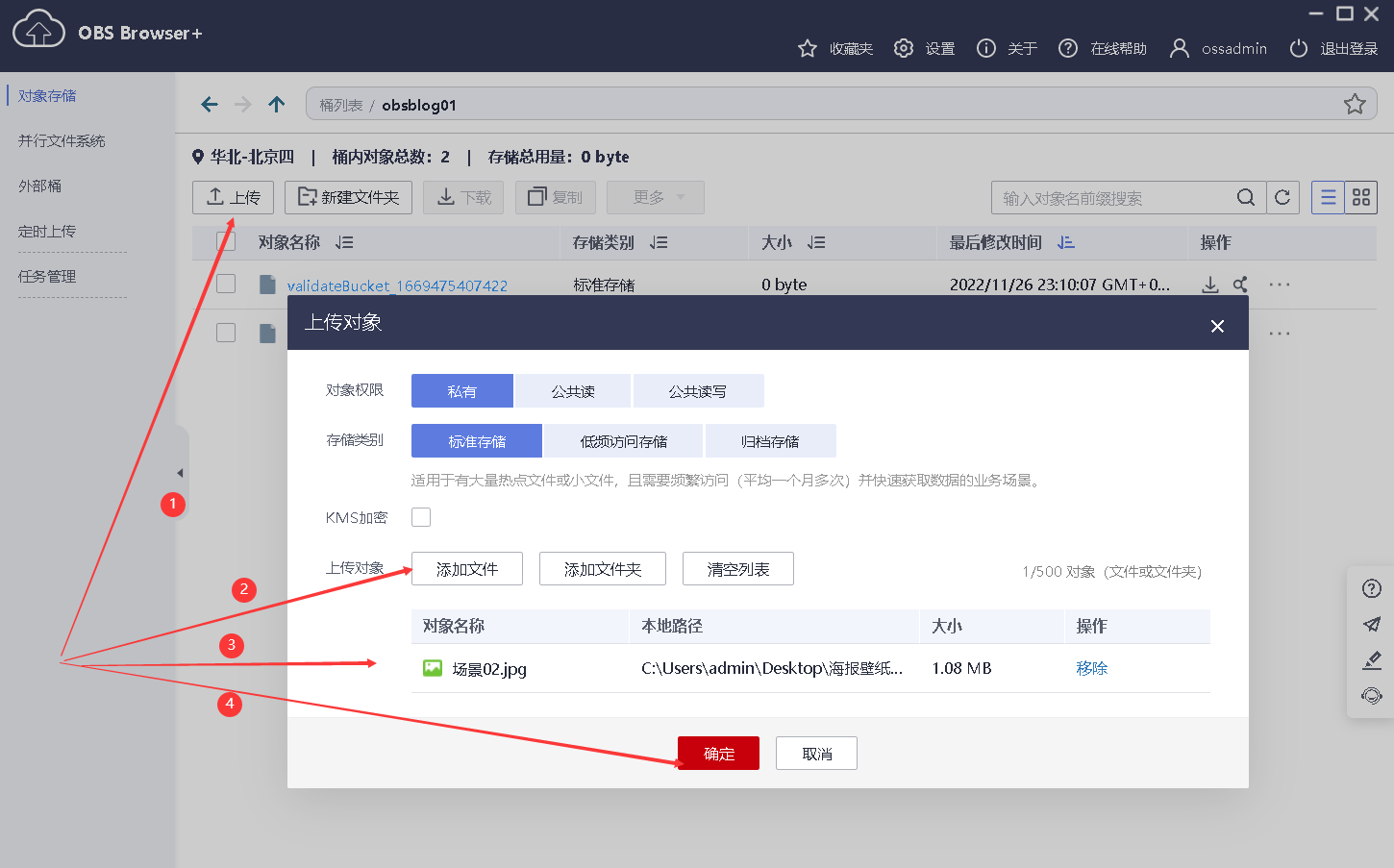Open Favorites star icon in header
The height and width of the screenshot is (868, 1394).
tap(808, 48)
